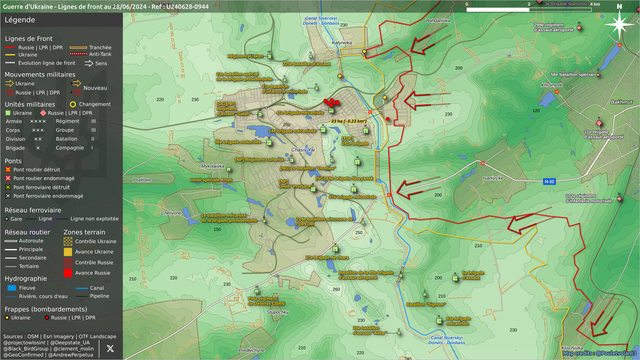Click the 'Sens' direction arrow in legend
The width and height of the screenshot is (640, 360).
(89, 63)
